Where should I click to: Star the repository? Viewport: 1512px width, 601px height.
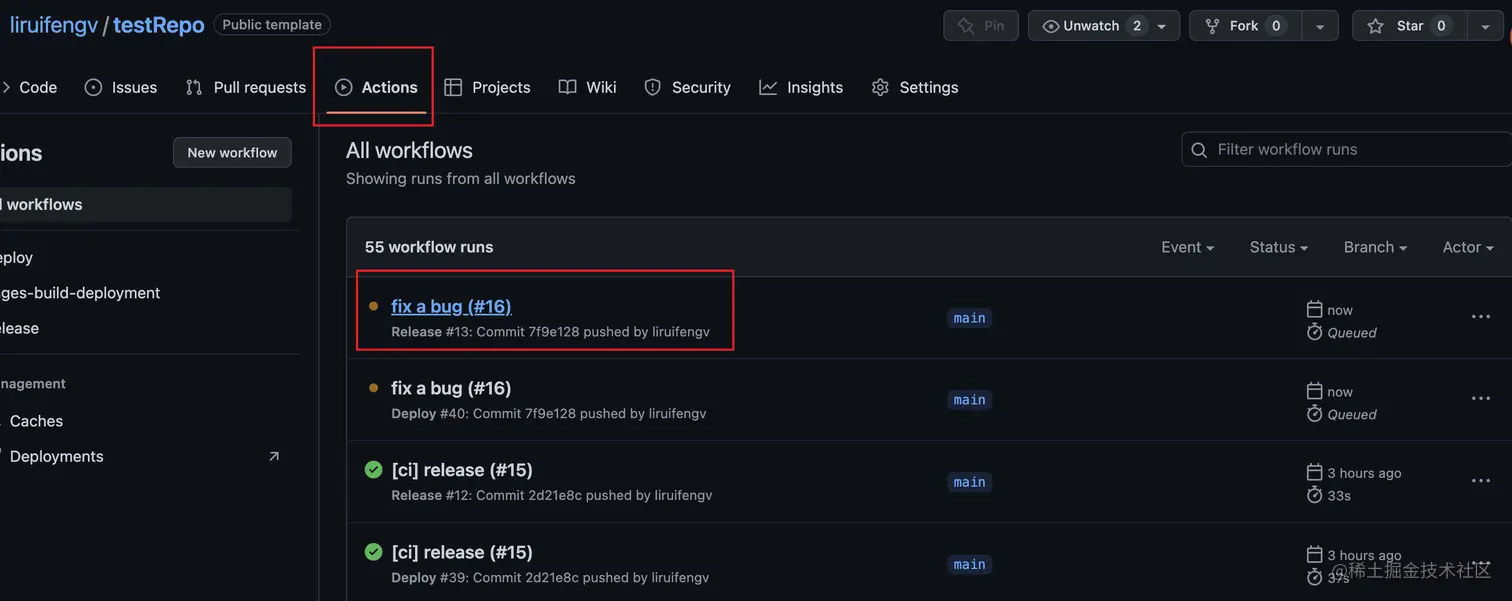pos(1410,26)
